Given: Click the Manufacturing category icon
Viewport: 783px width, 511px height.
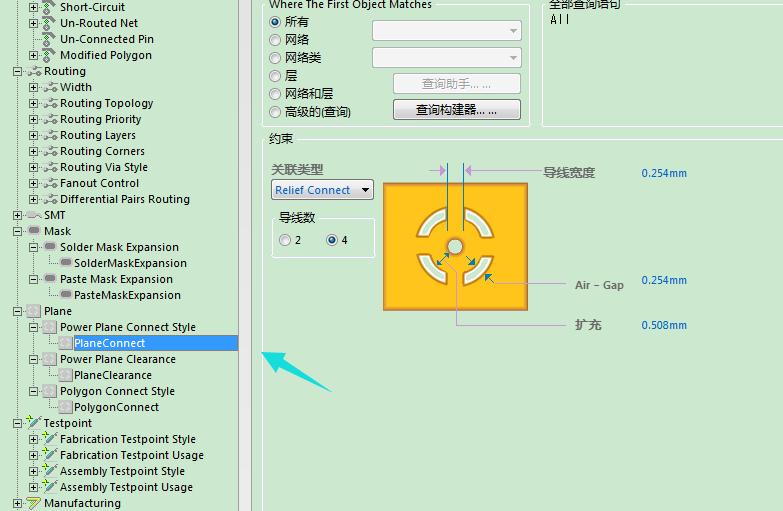Looking at the screenshot, I should pos(33,503).
